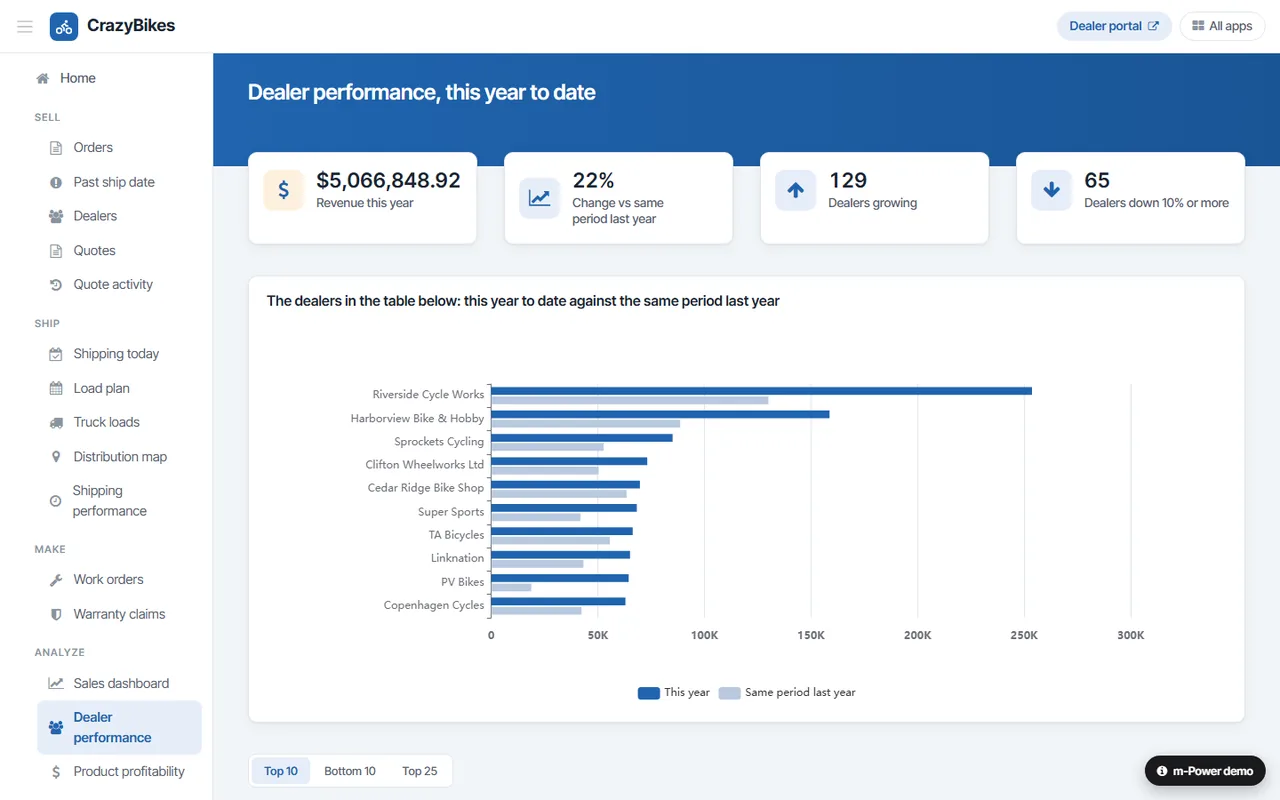Click the Load plan calendar icon
This screenshot has height=800, width=1280.
coord(56,388)
